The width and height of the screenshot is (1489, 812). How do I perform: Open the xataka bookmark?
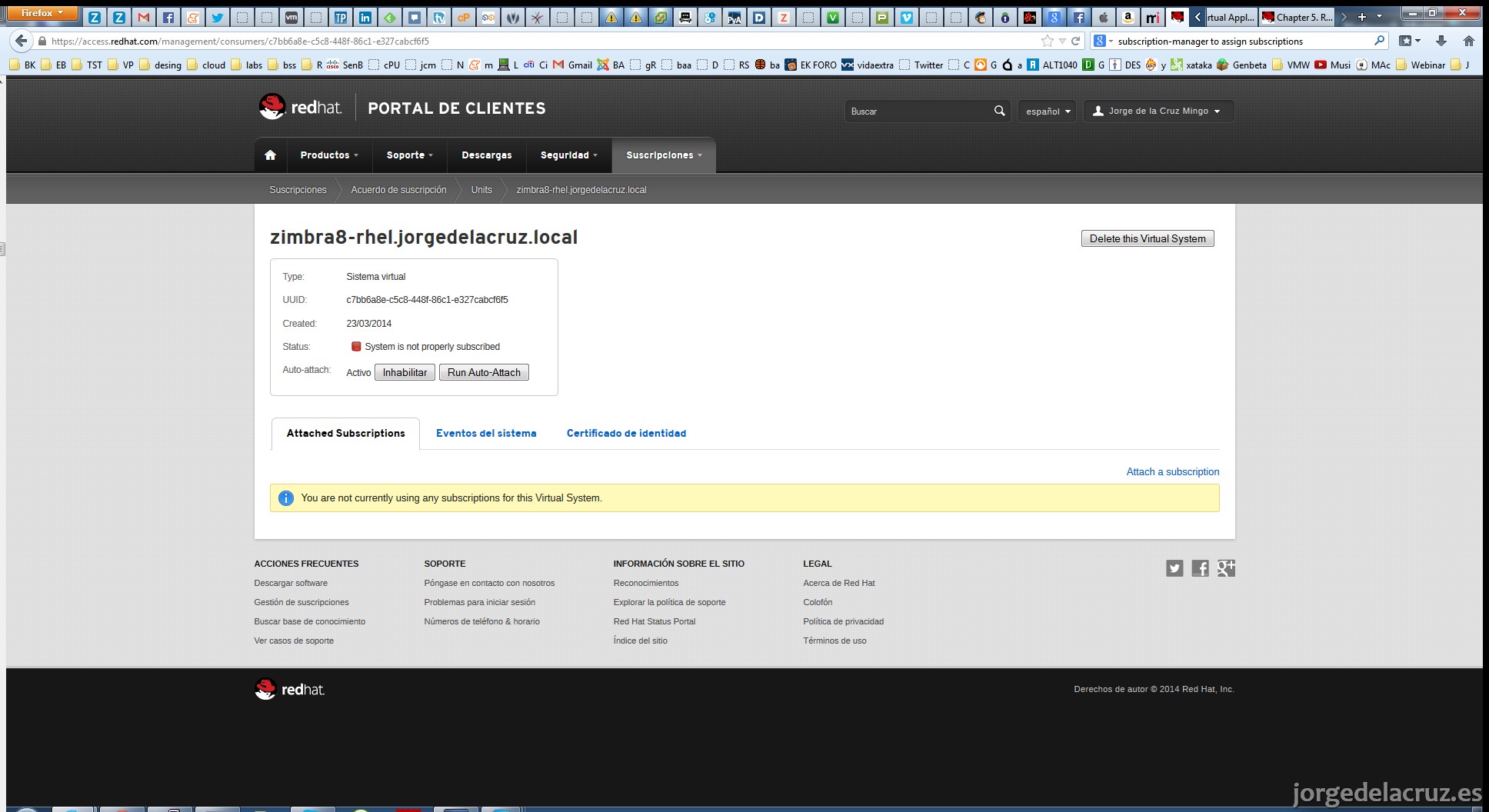(x=1191, y=65)
